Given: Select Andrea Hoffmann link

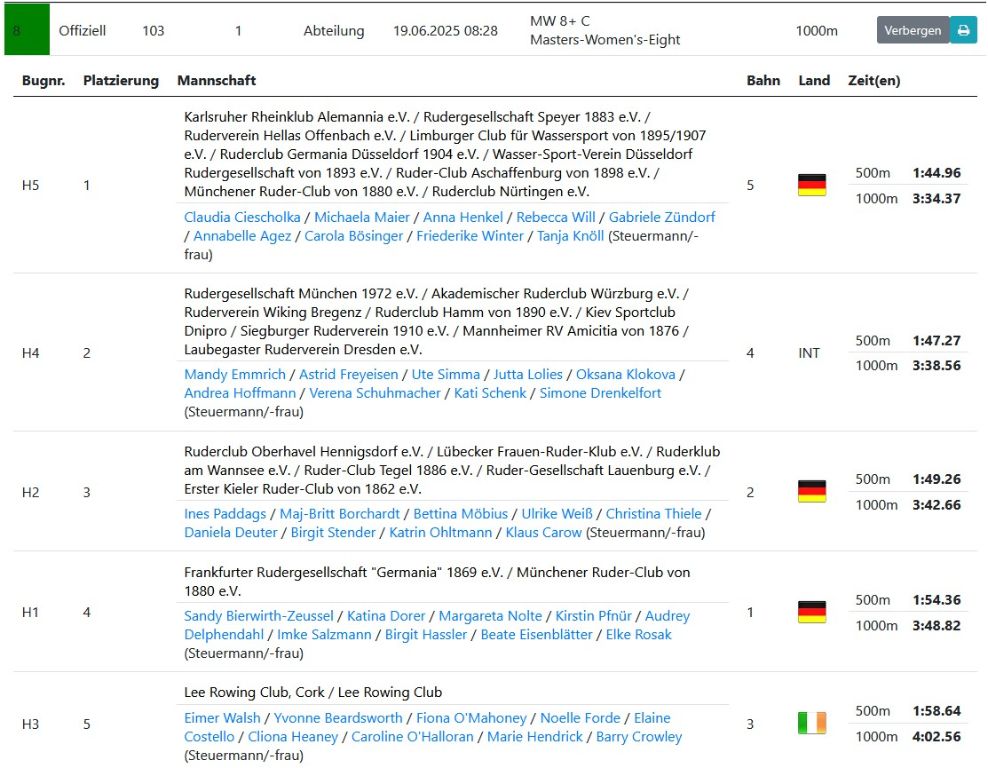Looking at the screenshot, I should click(239, 393).
